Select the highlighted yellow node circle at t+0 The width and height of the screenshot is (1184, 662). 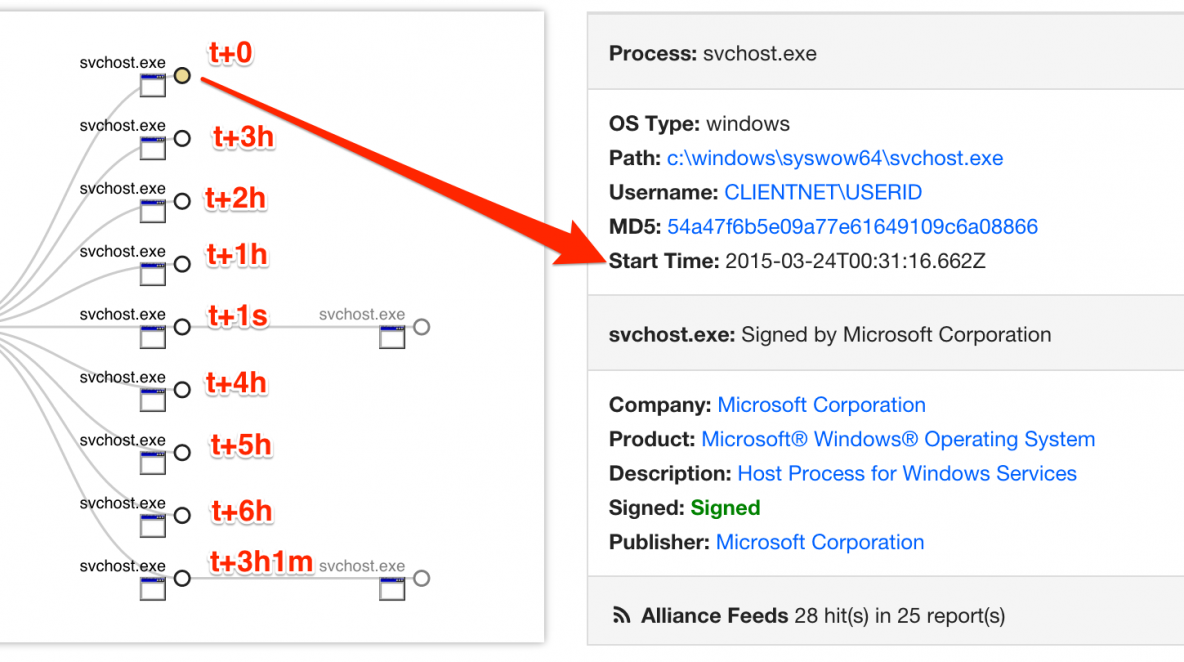[x=181, y=75]
